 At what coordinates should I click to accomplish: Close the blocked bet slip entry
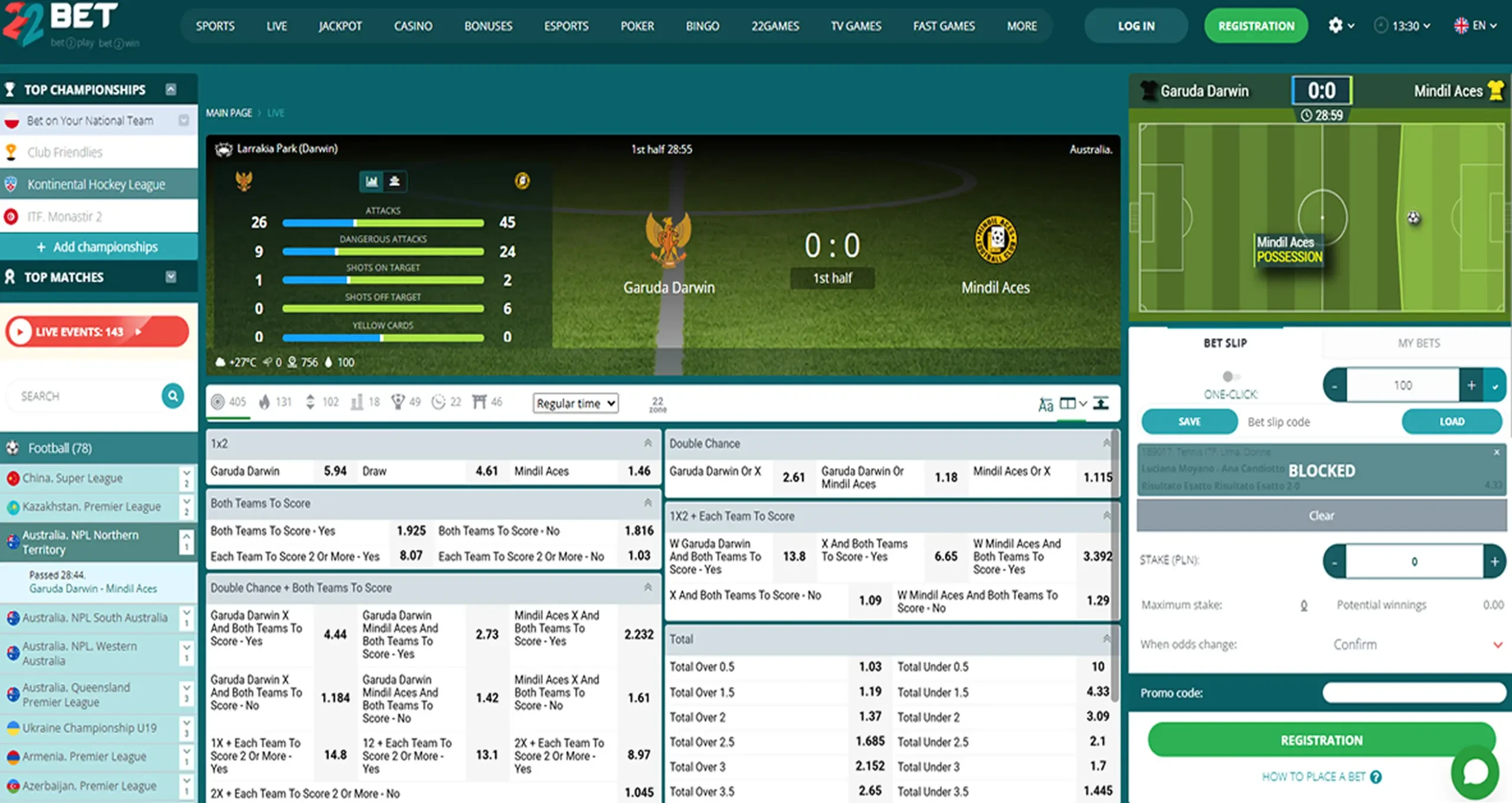(x=1497, y=452)
